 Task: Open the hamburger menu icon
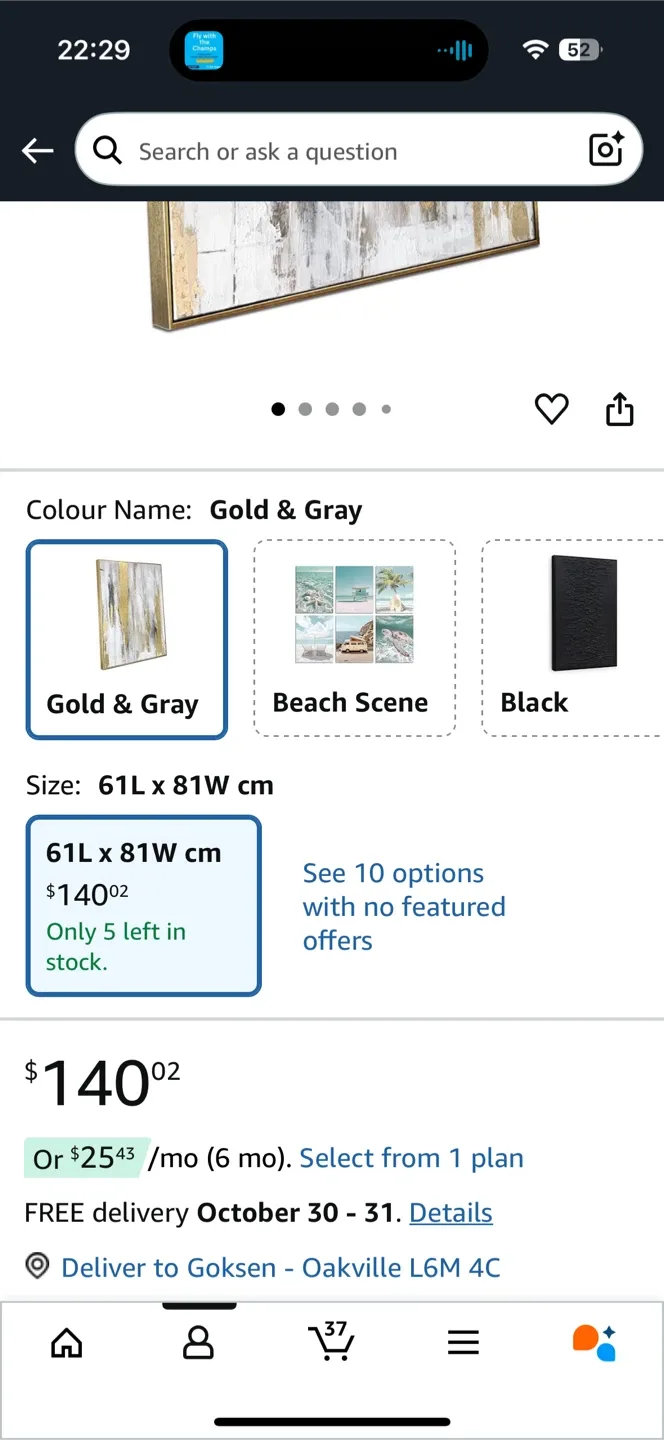tap(463, 1343)
